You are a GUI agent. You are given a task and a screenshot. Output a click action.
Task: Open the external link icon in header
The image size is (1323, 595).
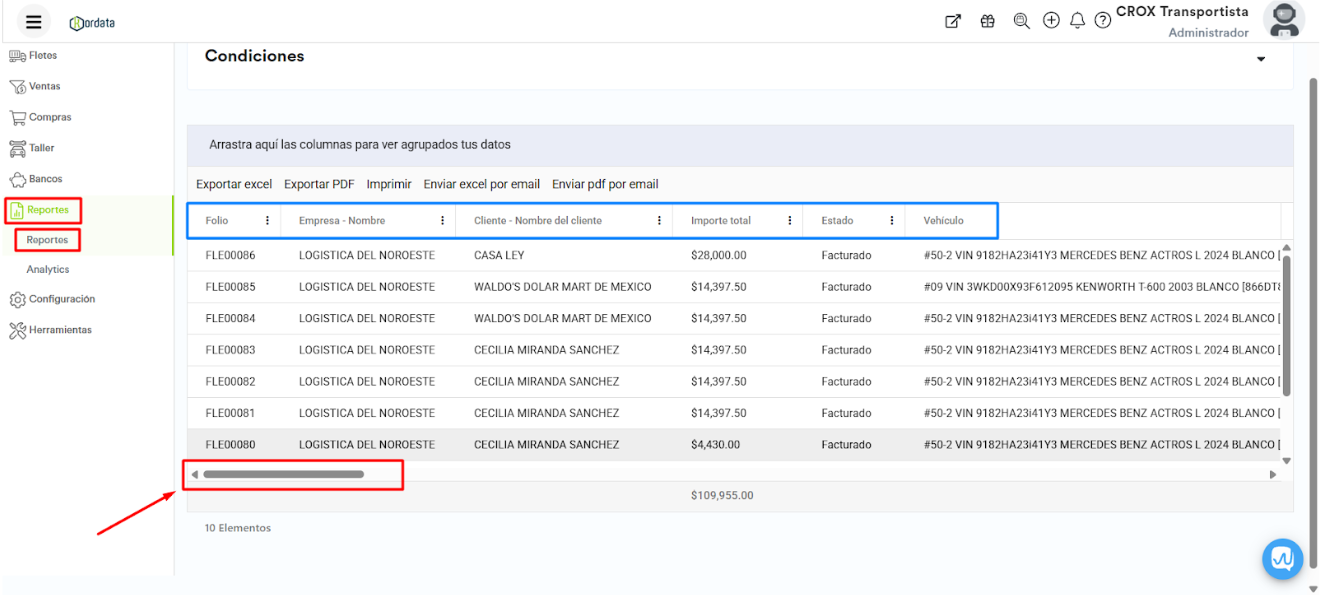953,21
